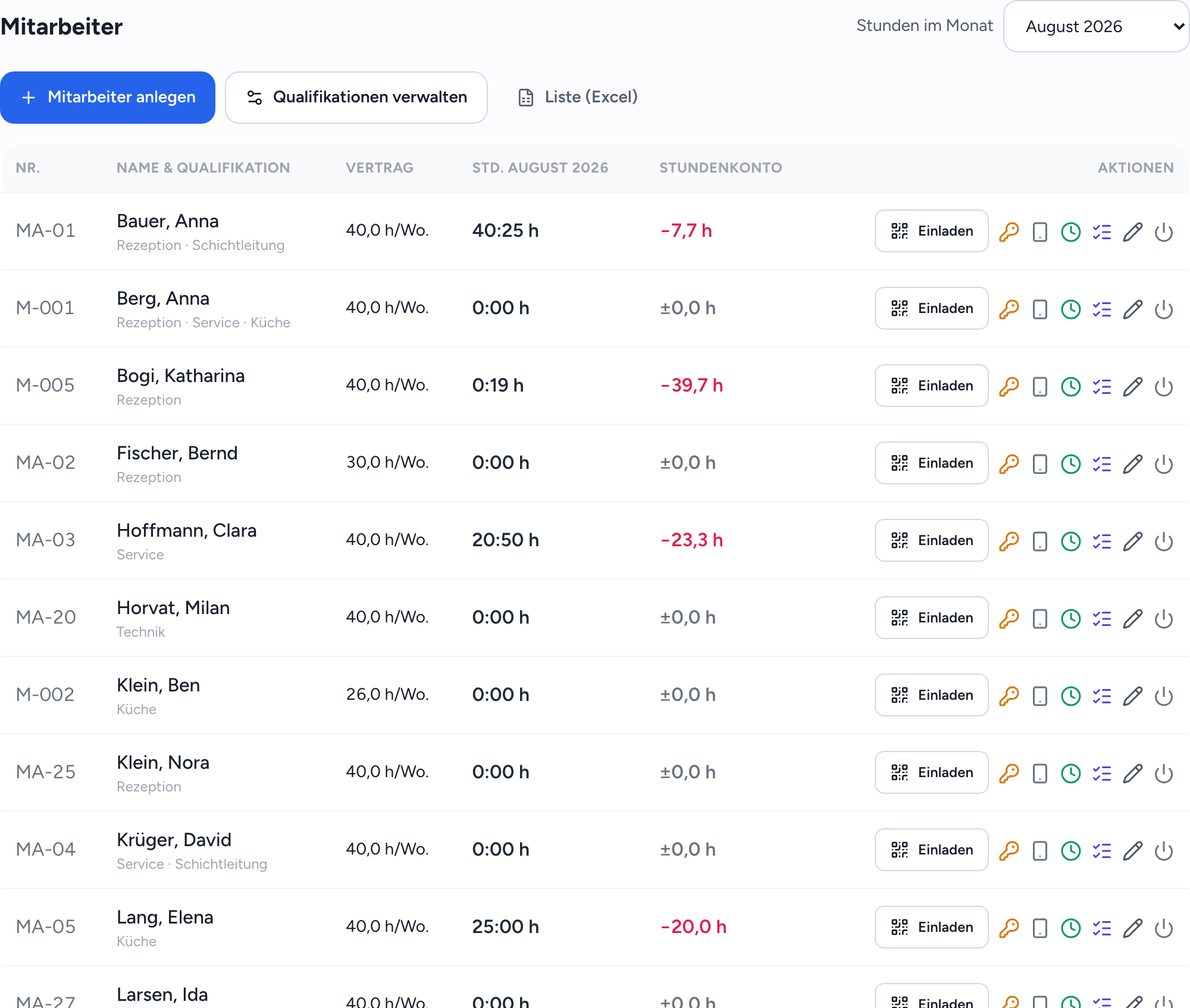Open the August 2026 month dropdown
The height and width of the screenshot is (1008, 1190).
point(1096,26)
